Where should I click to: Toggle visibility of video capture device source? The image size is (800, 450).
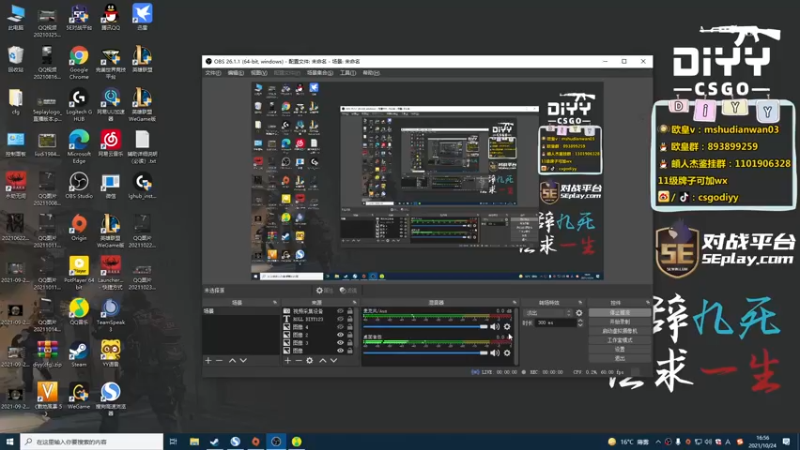pyautogui.click(x=340, y=311)
